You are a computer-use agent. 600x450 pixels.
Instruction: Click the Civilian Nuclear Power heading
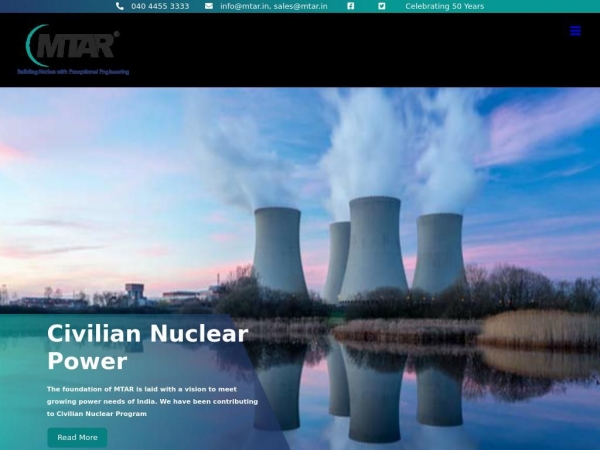[147, 346]
